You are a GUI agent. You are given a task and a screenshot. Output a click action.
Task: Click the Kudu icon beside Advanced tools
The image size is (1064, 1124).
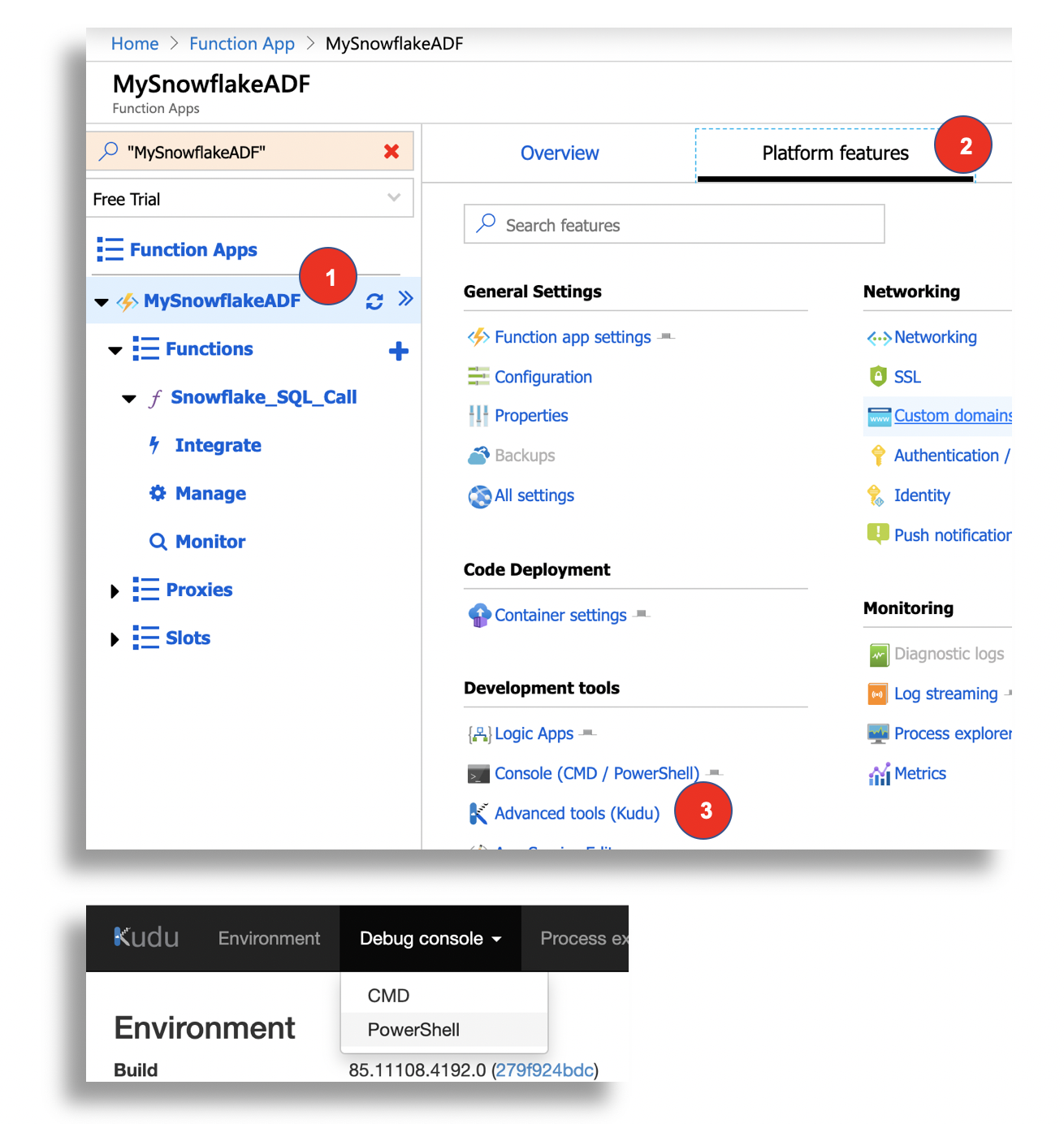(478, 813)
